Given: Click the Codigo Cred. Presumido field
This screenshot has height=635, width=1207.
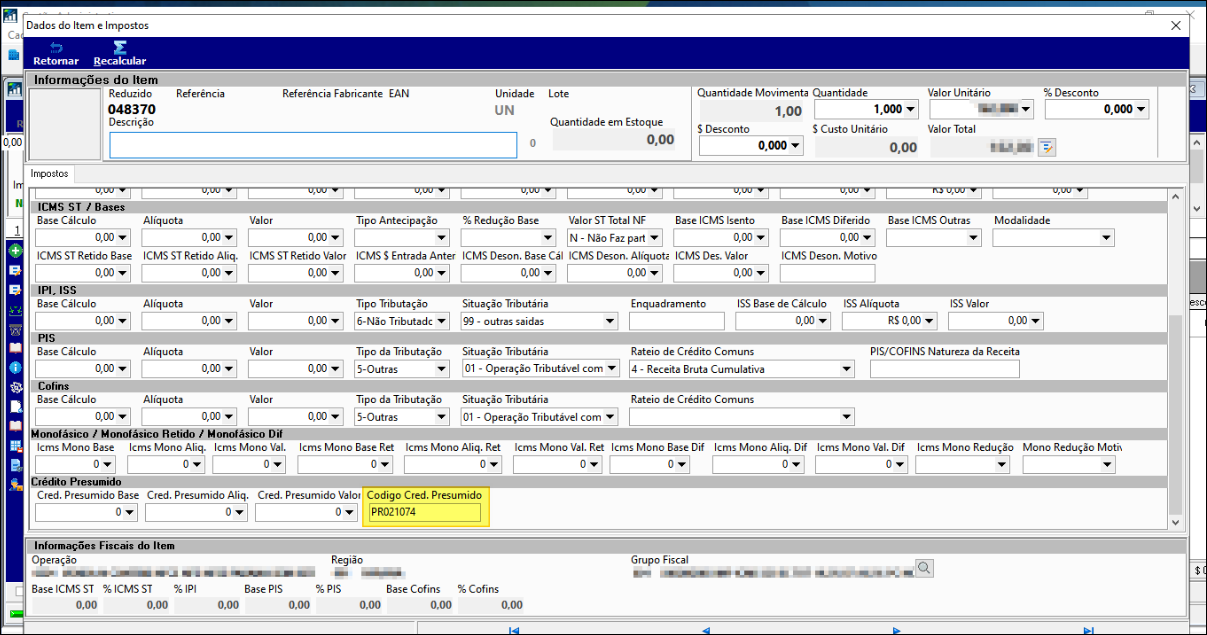Looking at the screenshot, I should (x=424, y=513).
